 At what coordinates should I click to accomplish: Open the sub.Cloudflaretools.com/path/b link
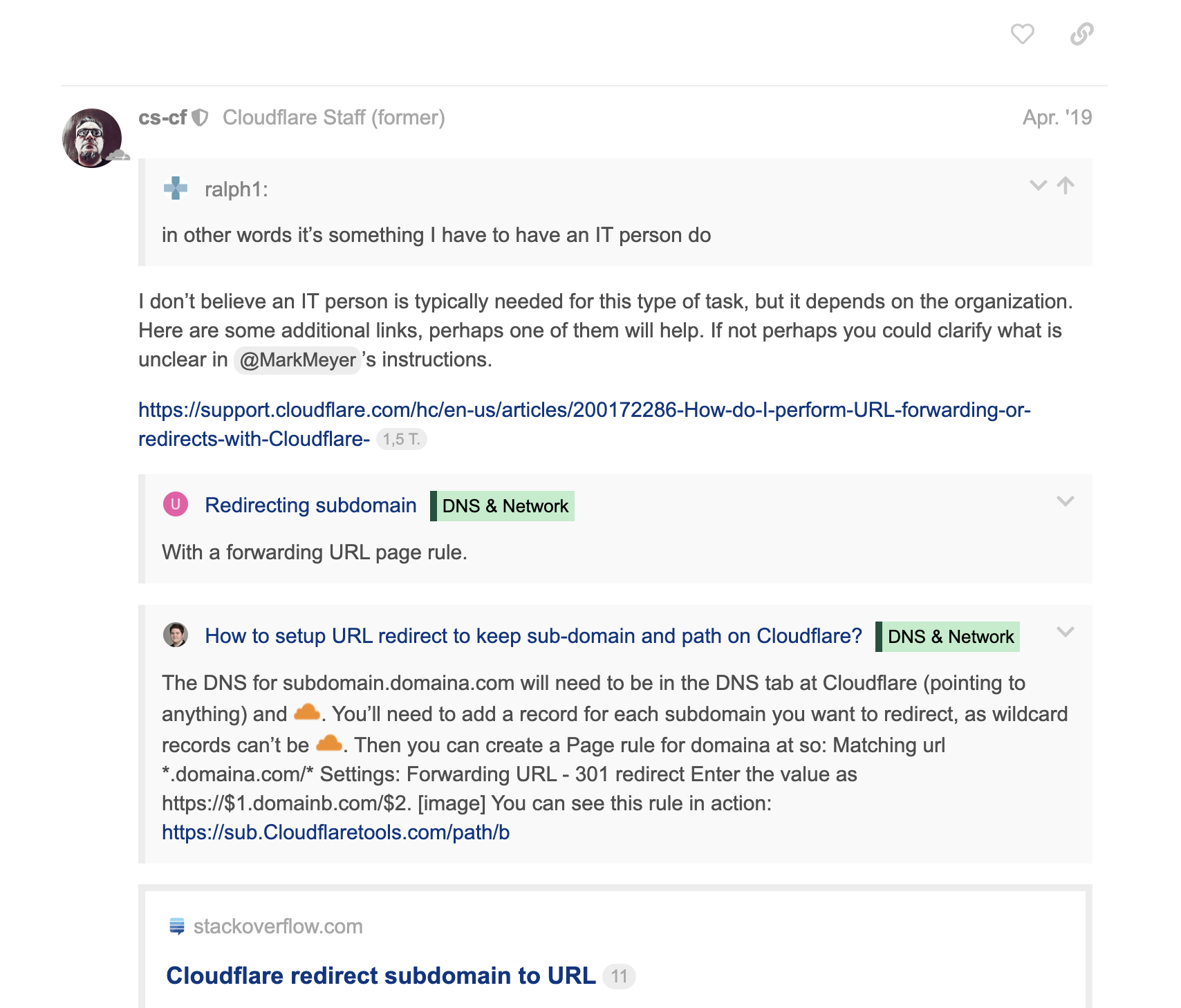click(x=335, y=832)
